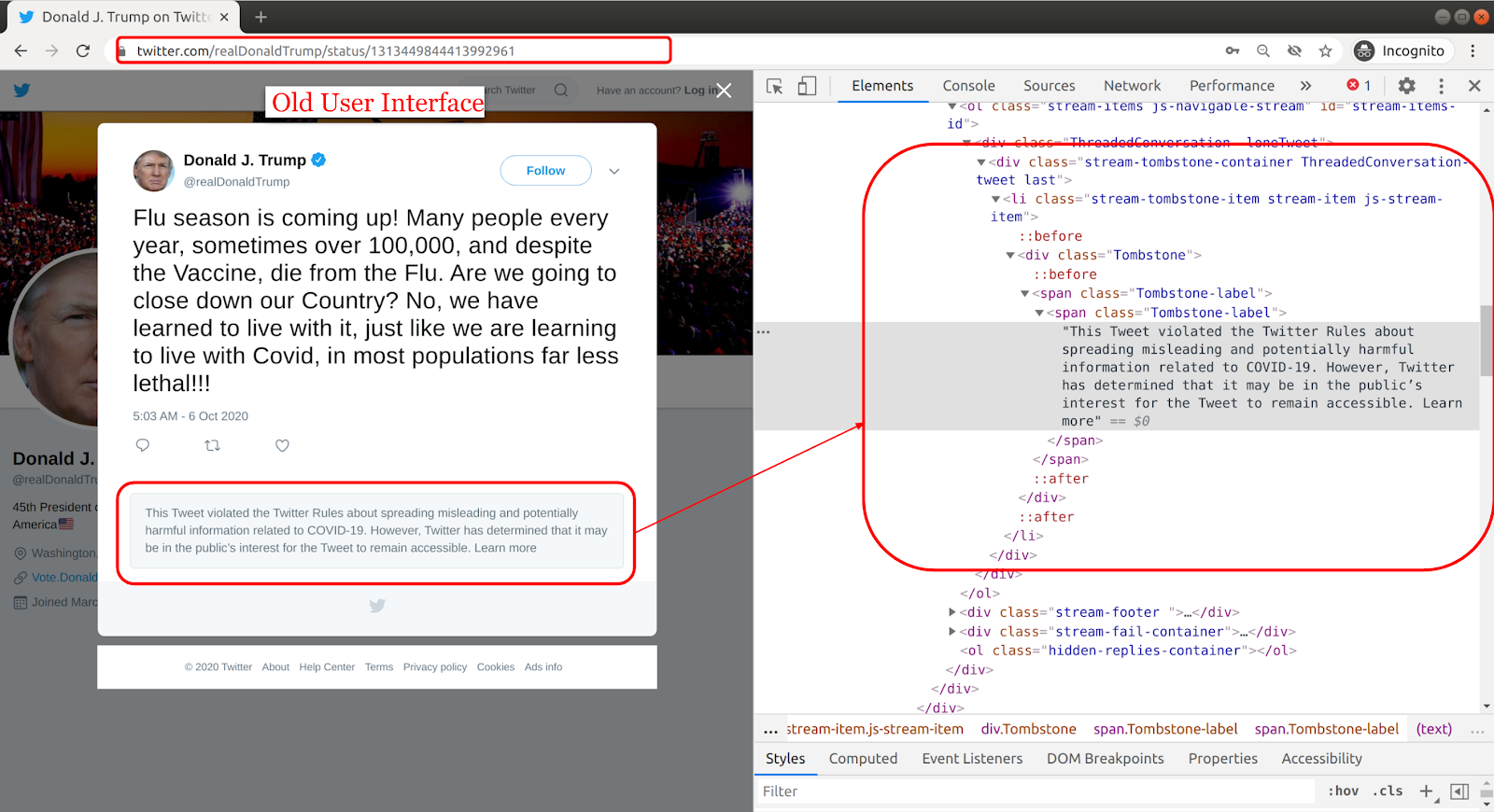Switch to the Elements tab
Image resolution: width=1494 pixels, height=812 pixels.
882,86
